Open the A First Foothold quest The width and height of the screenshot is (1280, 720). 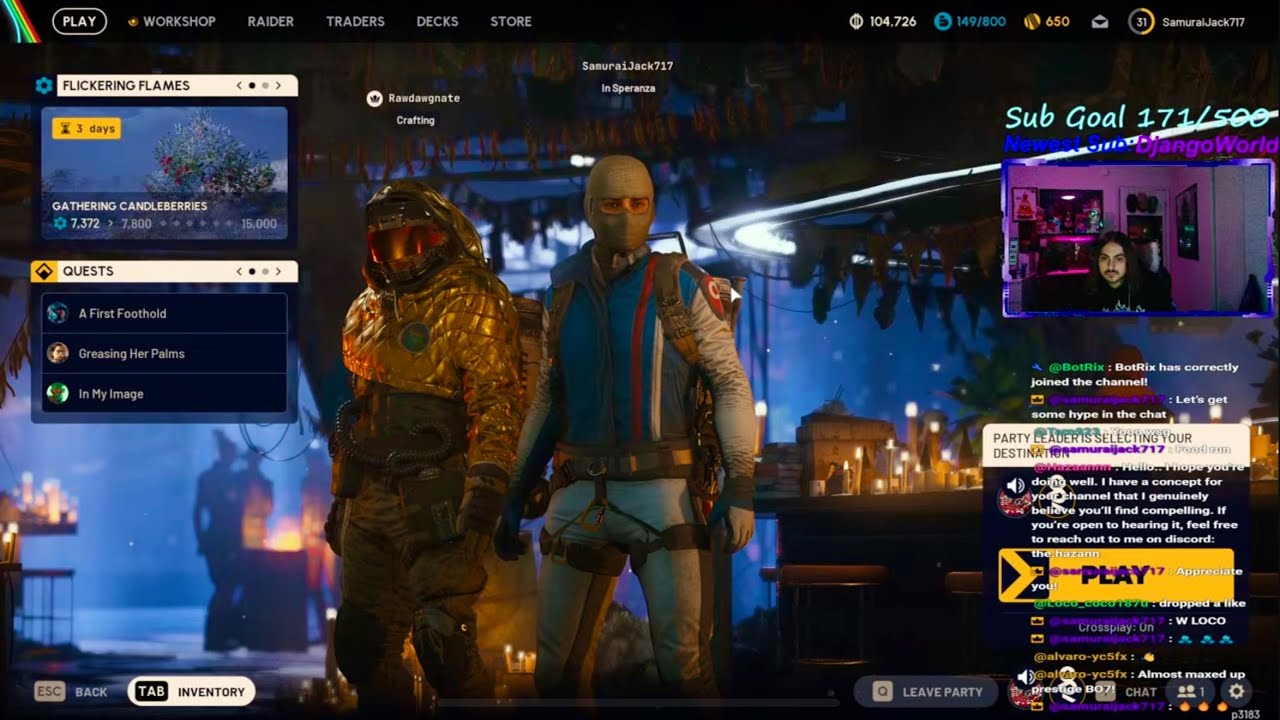click(164, 313)
